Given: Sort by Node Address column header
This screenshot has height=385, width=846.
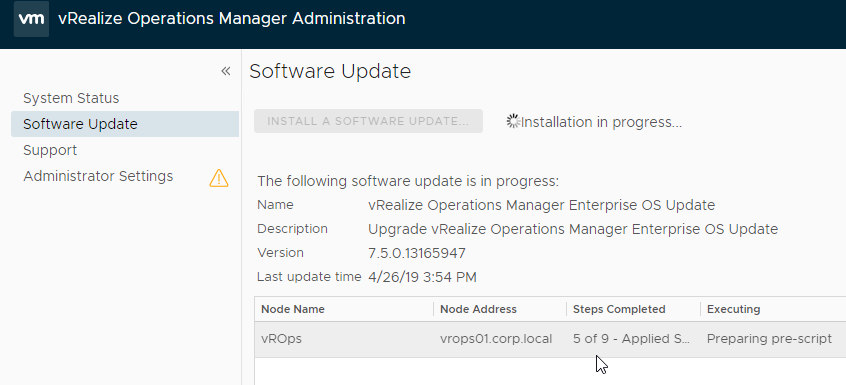Looking at the screenshot, I should click(x=479, y=309).
